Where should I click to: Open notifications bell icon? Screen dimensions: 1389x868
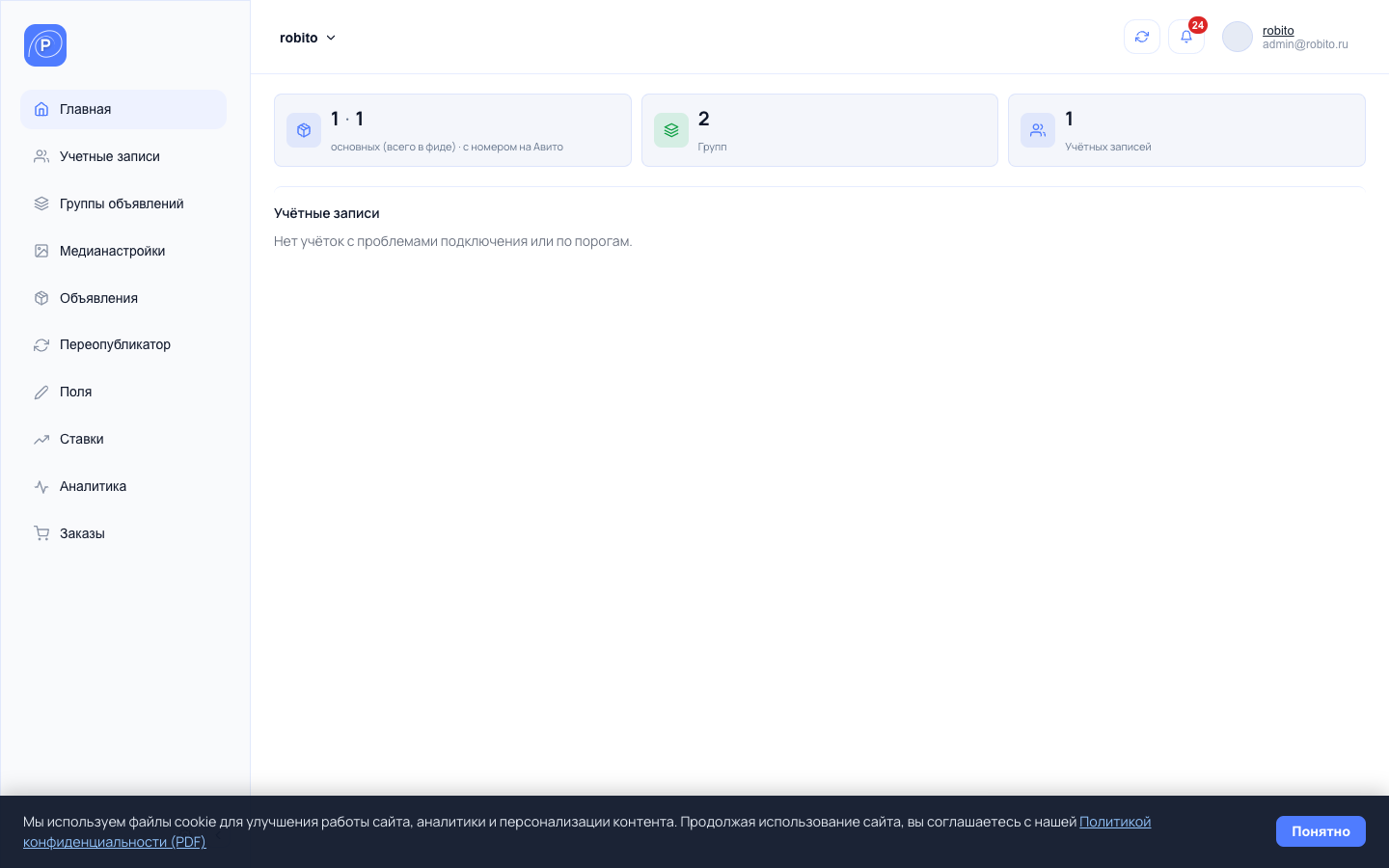pos(1186,37)
